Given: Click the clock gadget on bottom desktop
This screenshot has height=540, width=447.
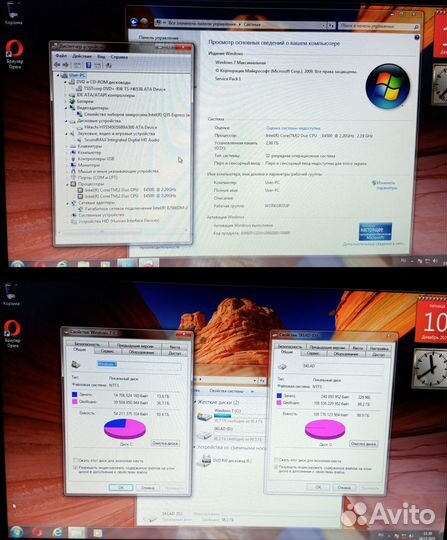Looking at the screenshot, I should tap(431, 368).
